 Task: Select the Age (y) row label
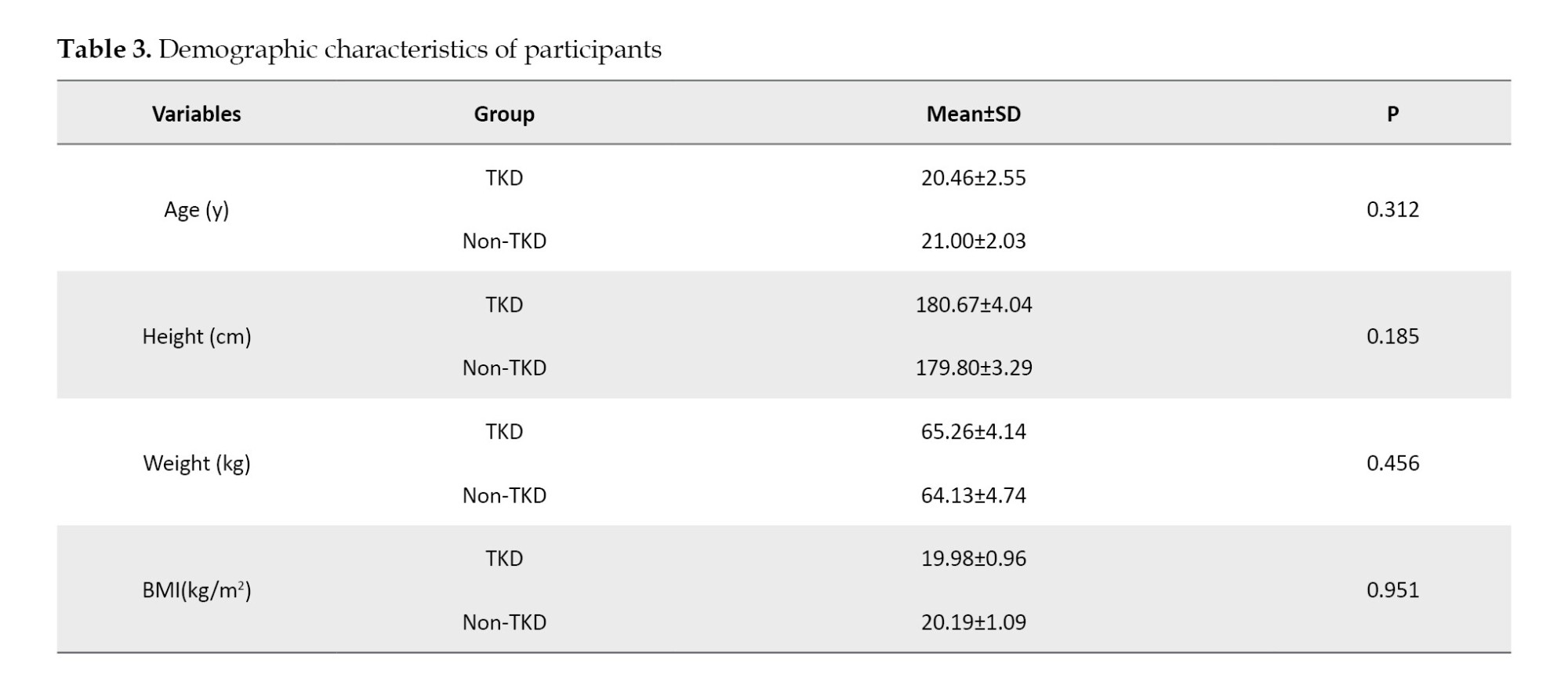tap(196, 209)
